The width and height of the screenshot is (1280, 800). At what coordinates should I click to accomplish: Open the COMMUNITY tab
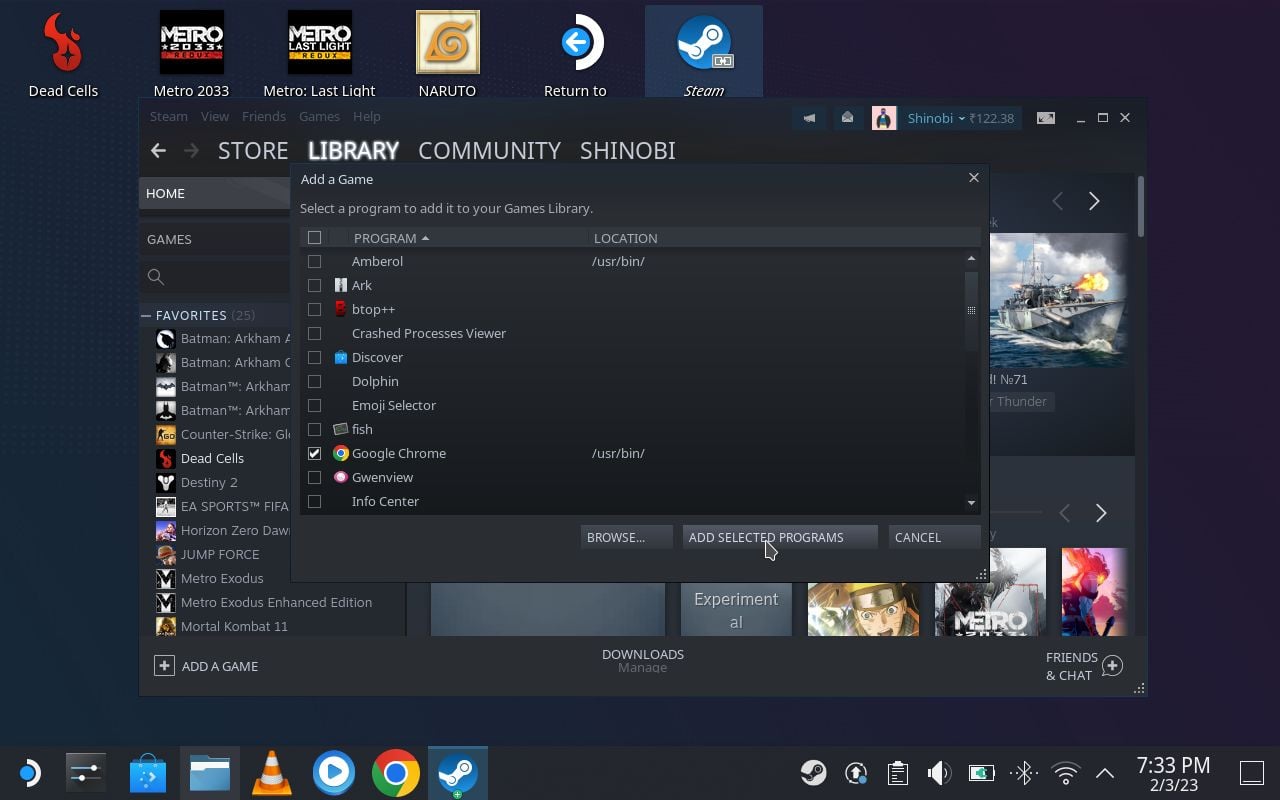click(x=489, y=151)
